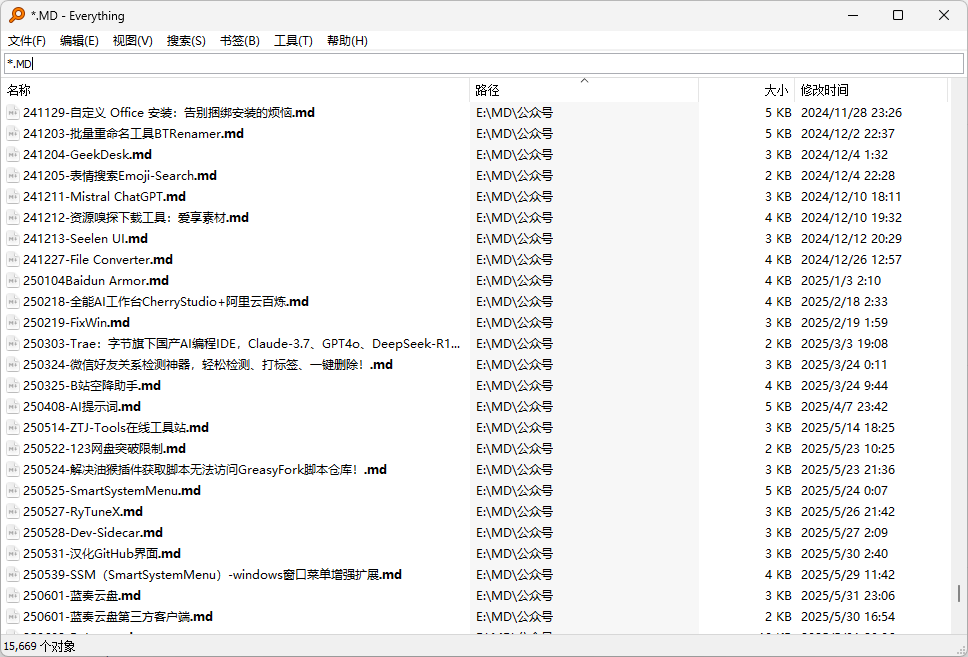This screenshot has width=968, height=657.
Task: Click file icon of 250601-蓝奏云盘第三方客户端.md
Action: click(12, 616)
